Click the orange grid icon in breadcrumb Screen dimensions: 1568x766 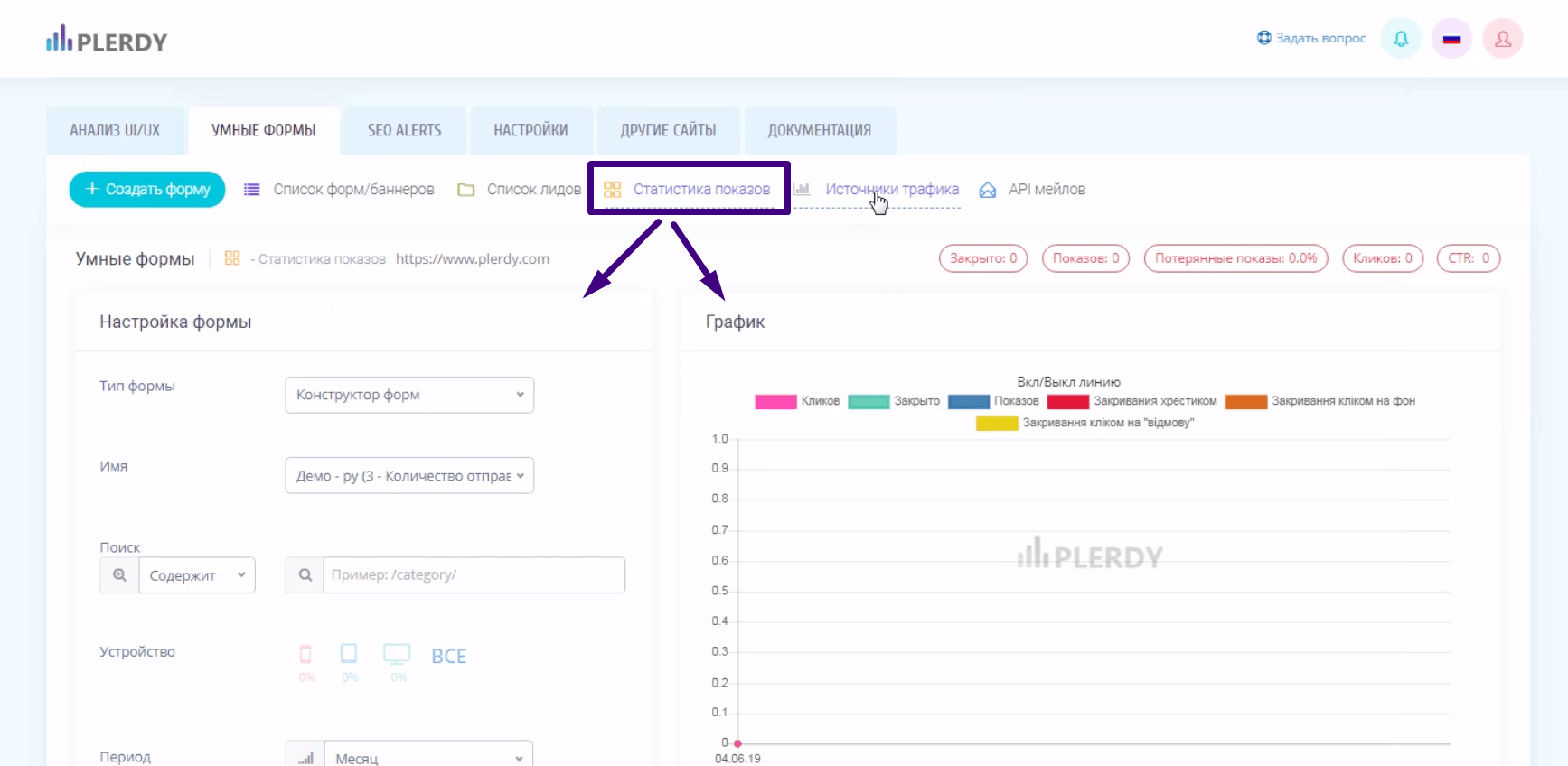[x=232, y=258]
